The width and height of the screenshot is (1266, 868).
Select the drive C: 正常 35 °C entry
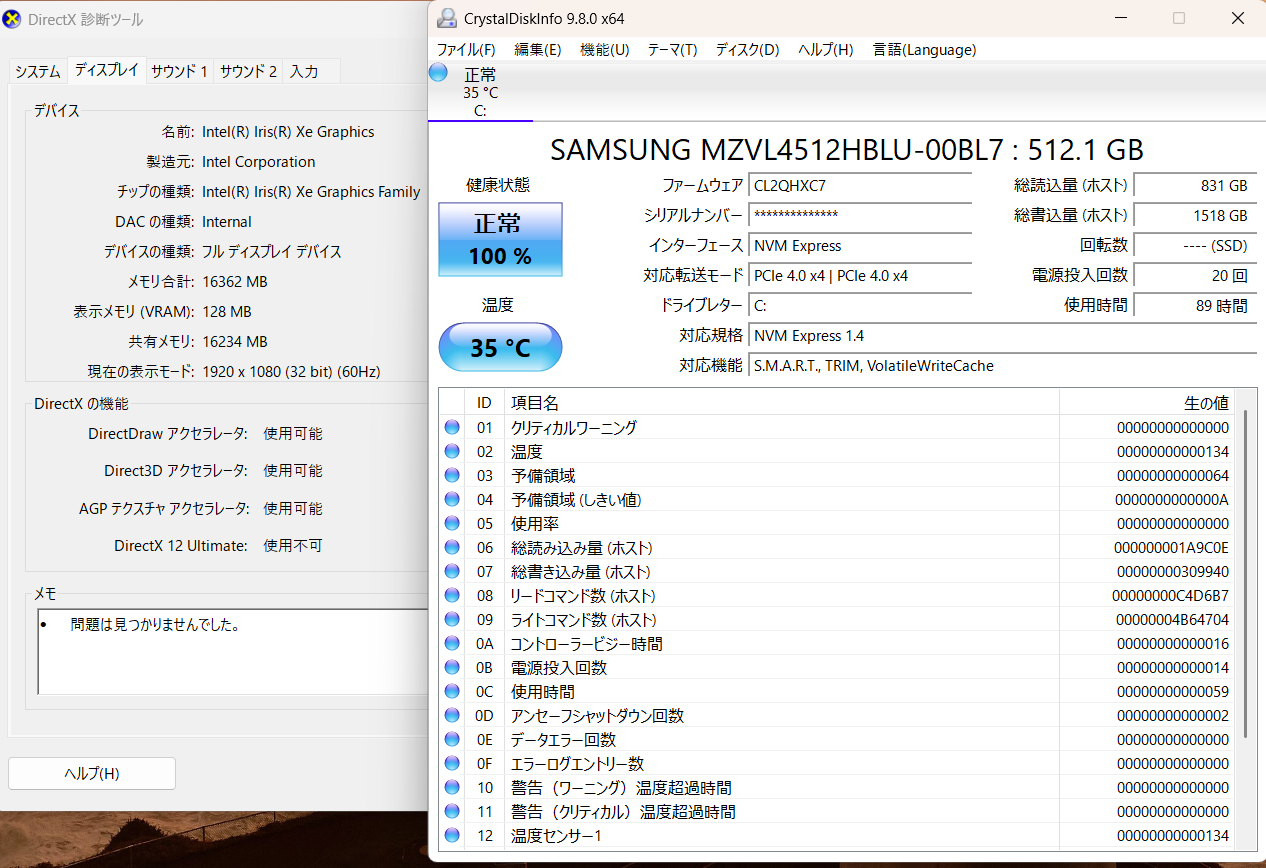click(x=480, y=92)
